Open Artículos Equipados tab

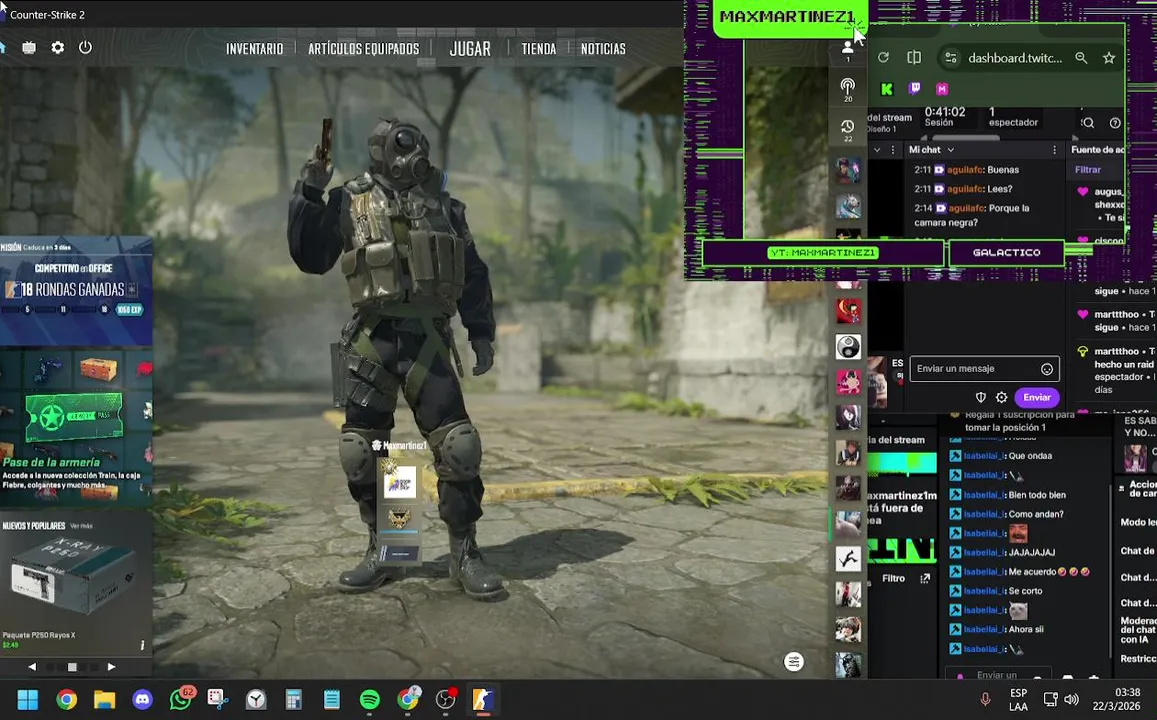tap(364, 49)
